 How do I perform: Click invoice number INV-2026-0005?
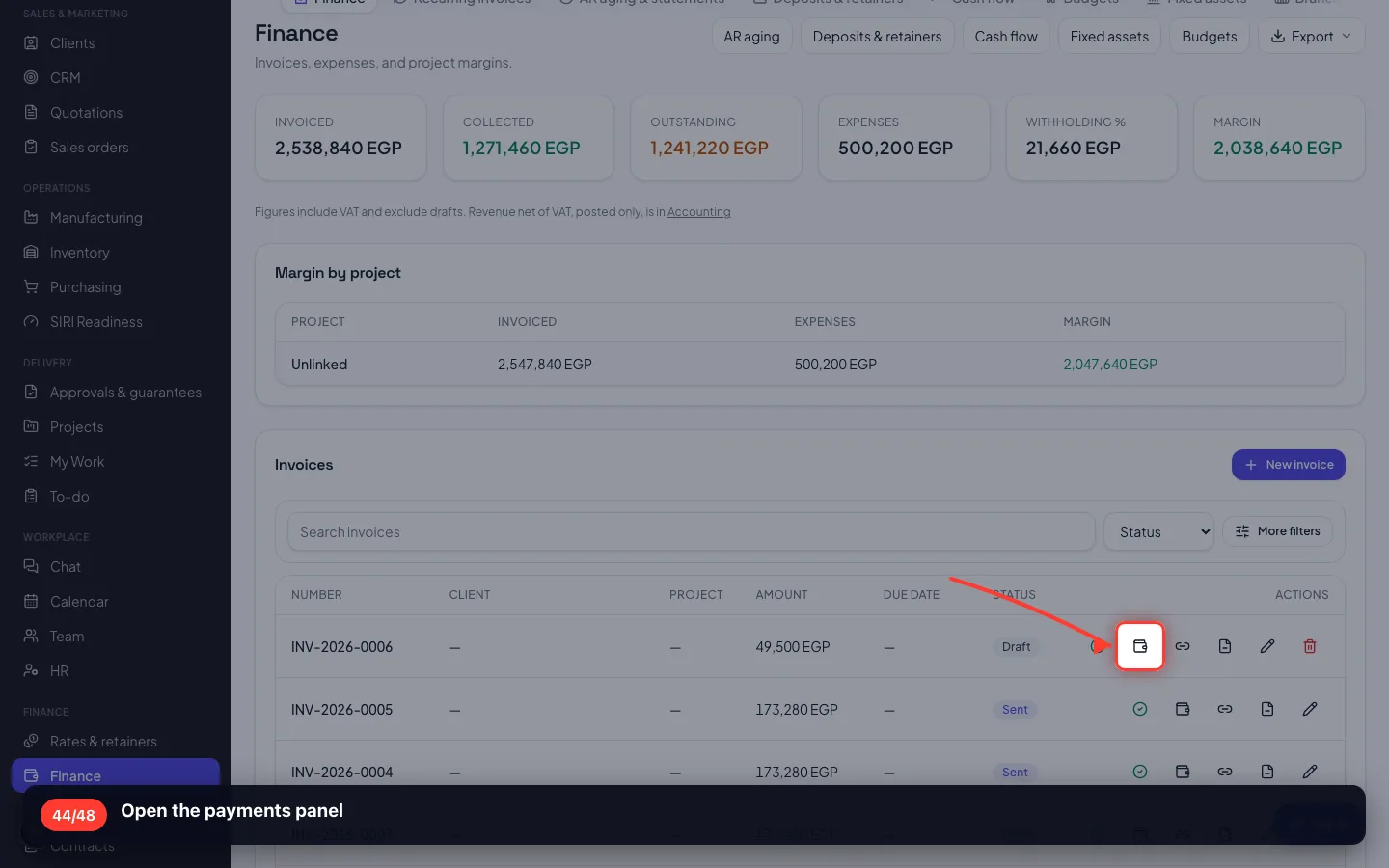tap(341, 710)
